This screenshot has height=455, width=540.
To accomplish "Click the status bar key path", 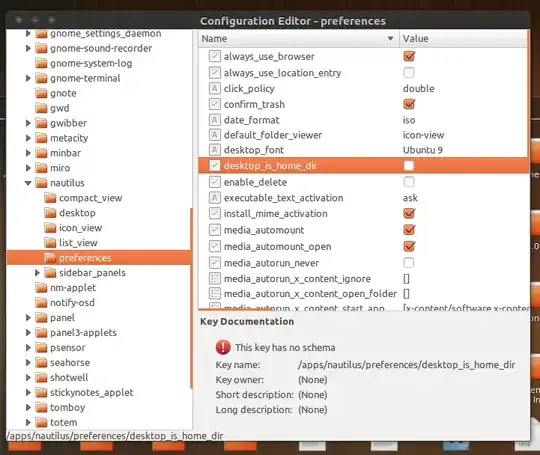I will (x=115, y=436).
